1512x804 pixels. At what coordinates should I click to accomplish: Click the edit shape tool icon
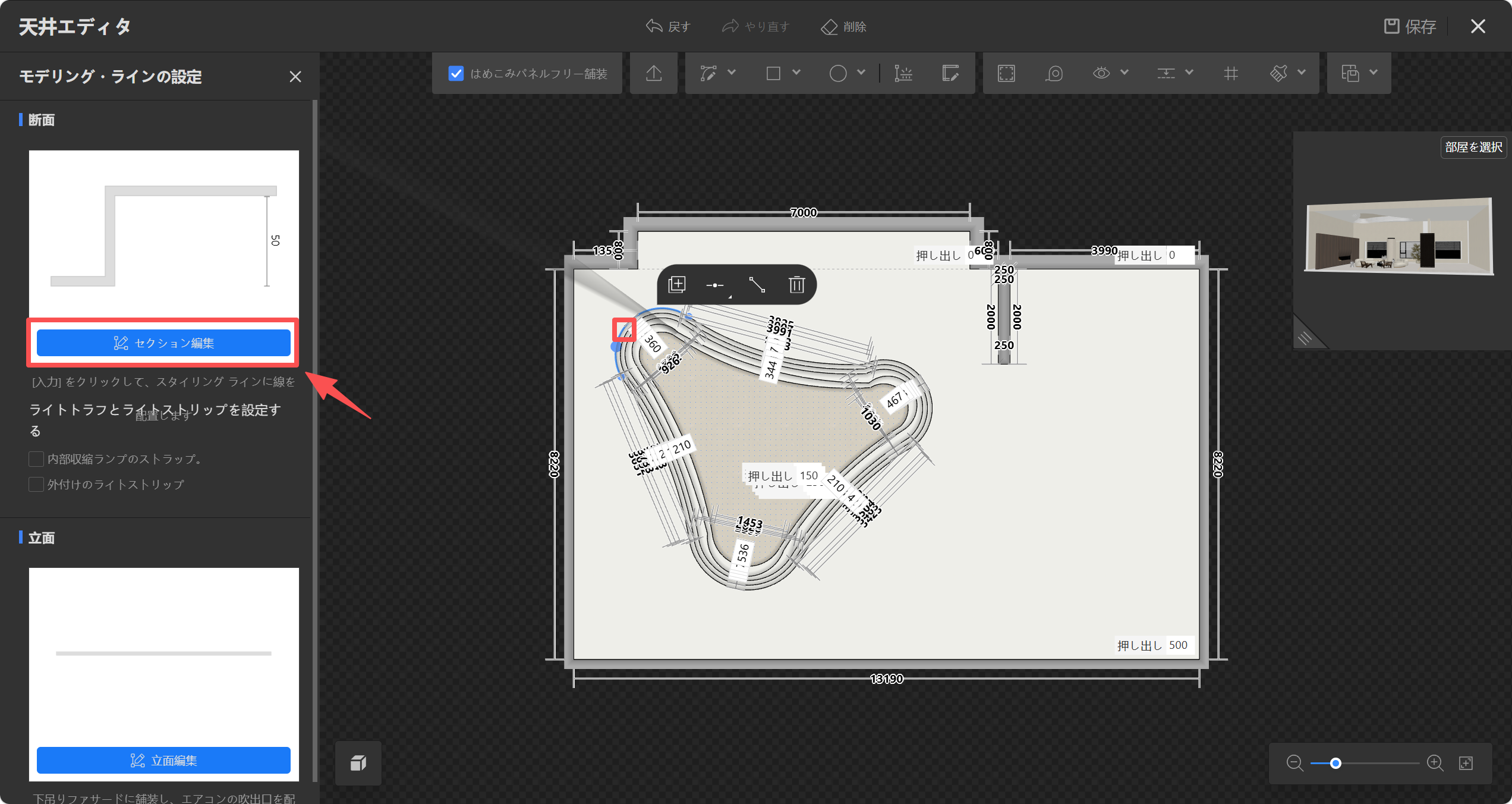(x=950, y=73)
